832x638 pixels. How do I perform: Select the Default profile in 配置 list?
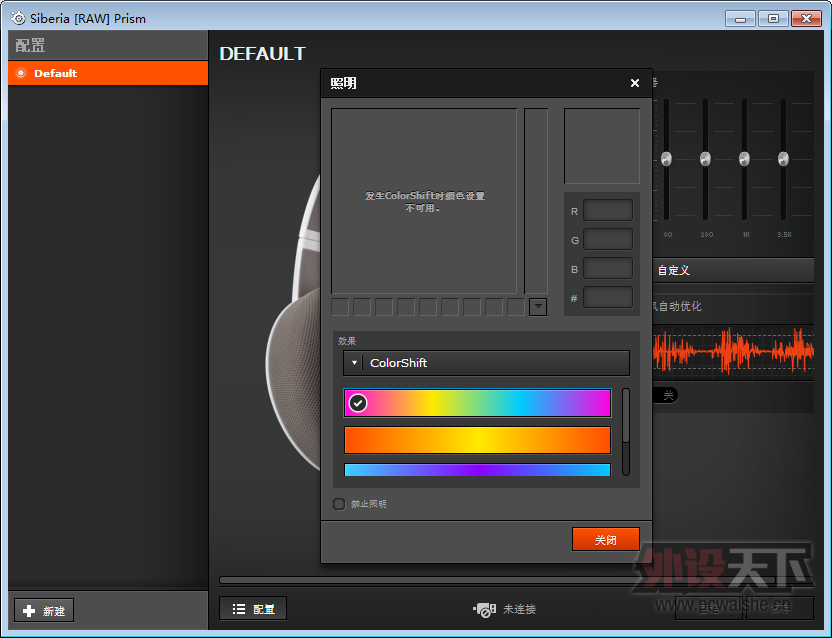pyautogui.click(x=108, y=73)
